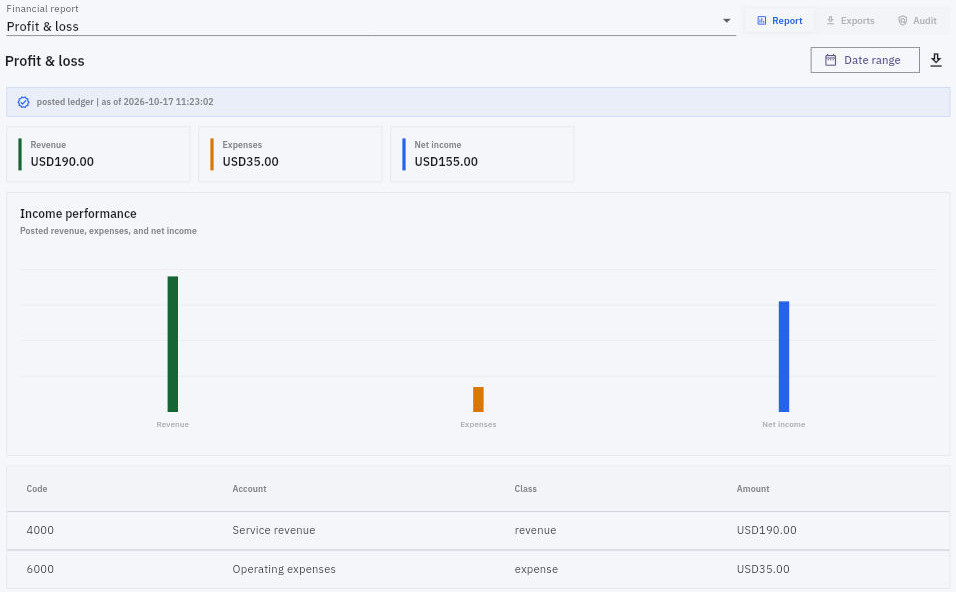The height and width of the screenshot is (592, 956).
Task: Click the blue Net income bar
Action: pos(783,356)
